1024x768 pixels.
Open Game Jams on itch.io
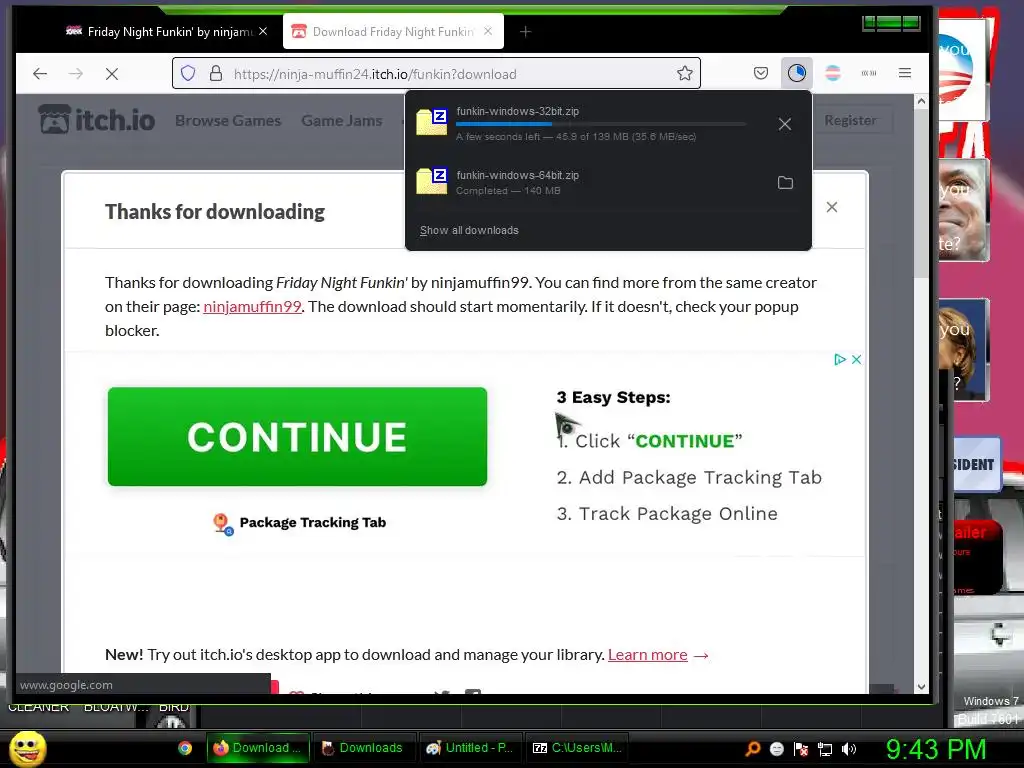[x=342, y=120]
